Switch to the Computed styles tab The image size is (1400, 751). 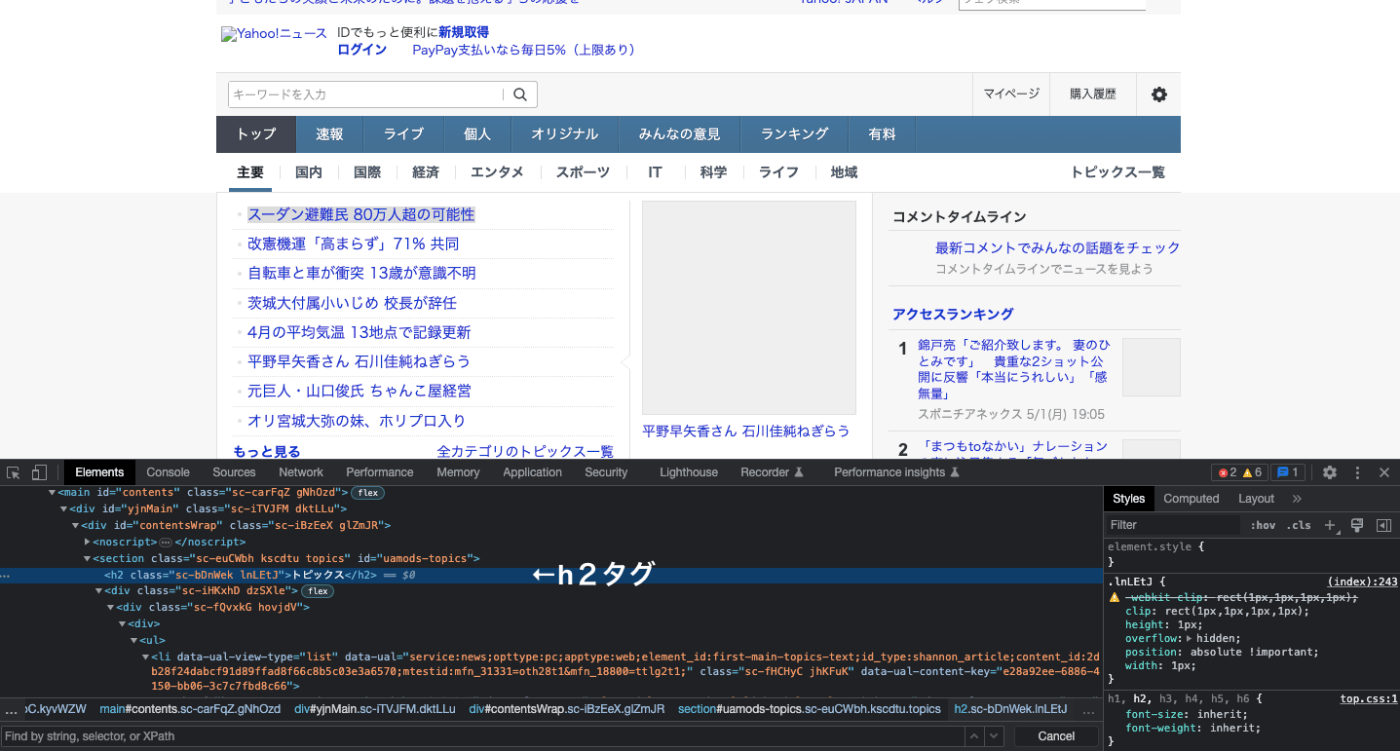[1191, 498]
